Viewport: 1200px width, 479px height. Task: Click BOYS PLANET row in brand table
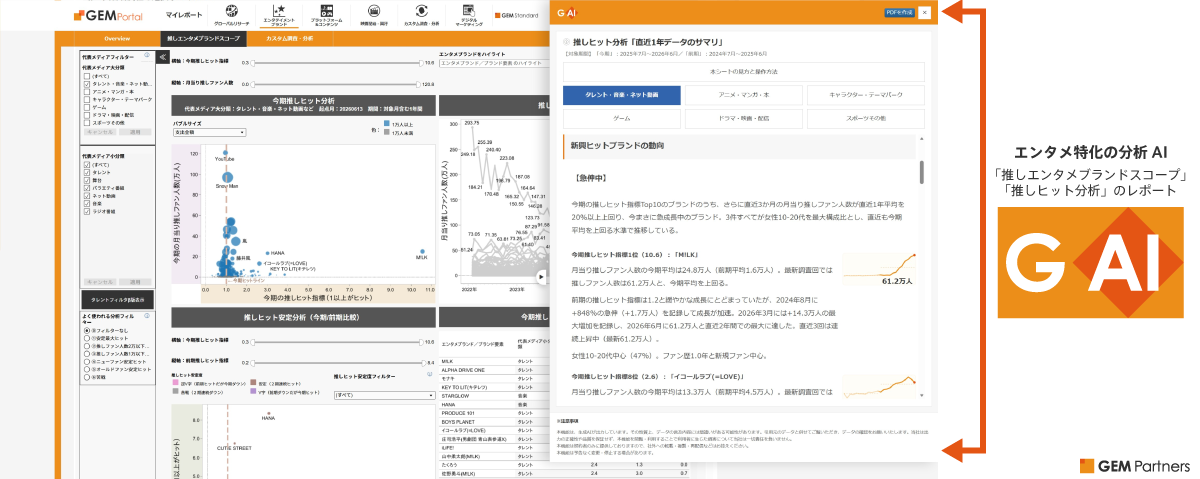(x=494, y=422)
